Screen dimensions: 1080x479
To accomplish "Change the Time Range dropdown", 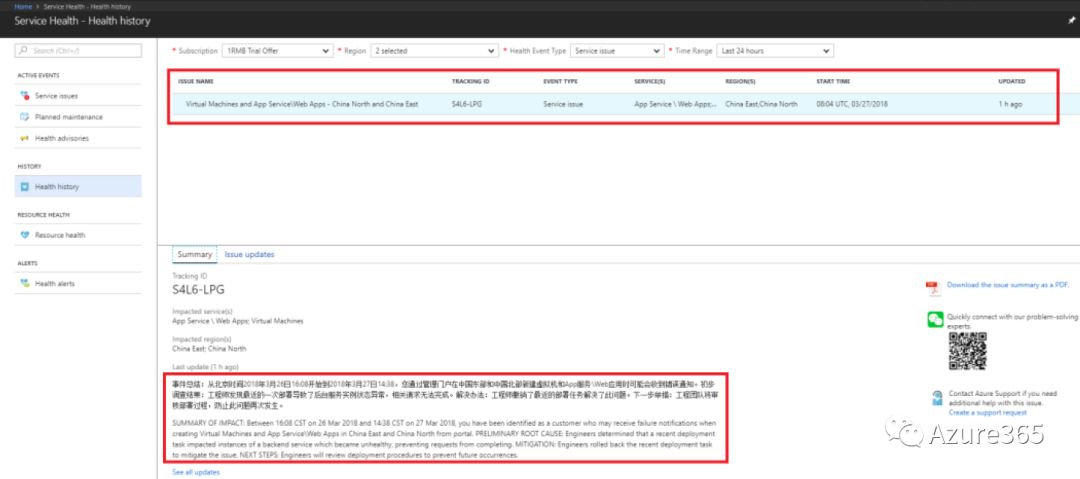I will 775,50.
